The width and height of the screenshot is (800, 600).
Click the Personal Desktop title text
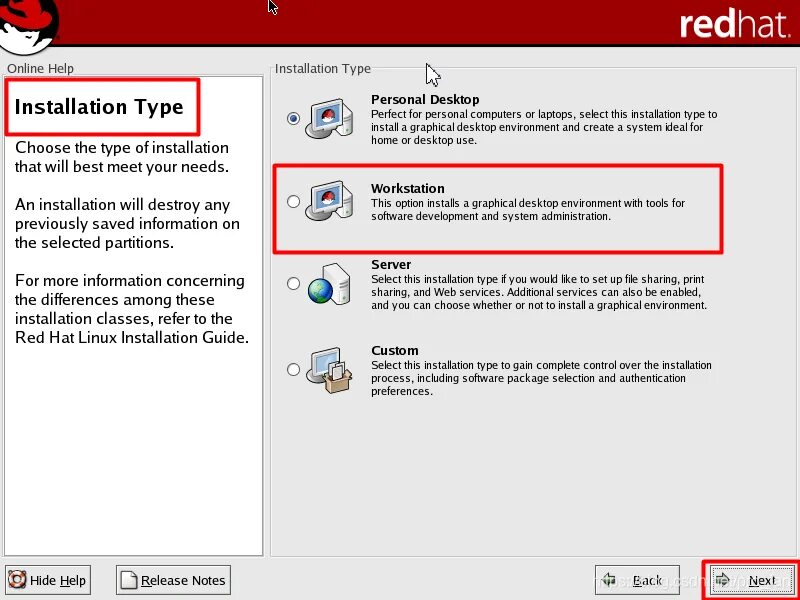click(425, 99)
